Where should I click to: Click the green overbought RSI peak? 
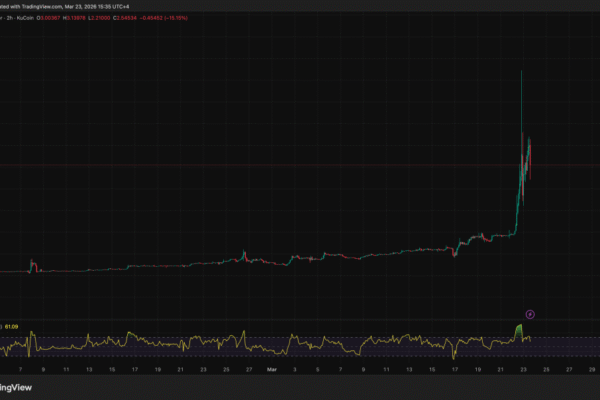(519, 329)
